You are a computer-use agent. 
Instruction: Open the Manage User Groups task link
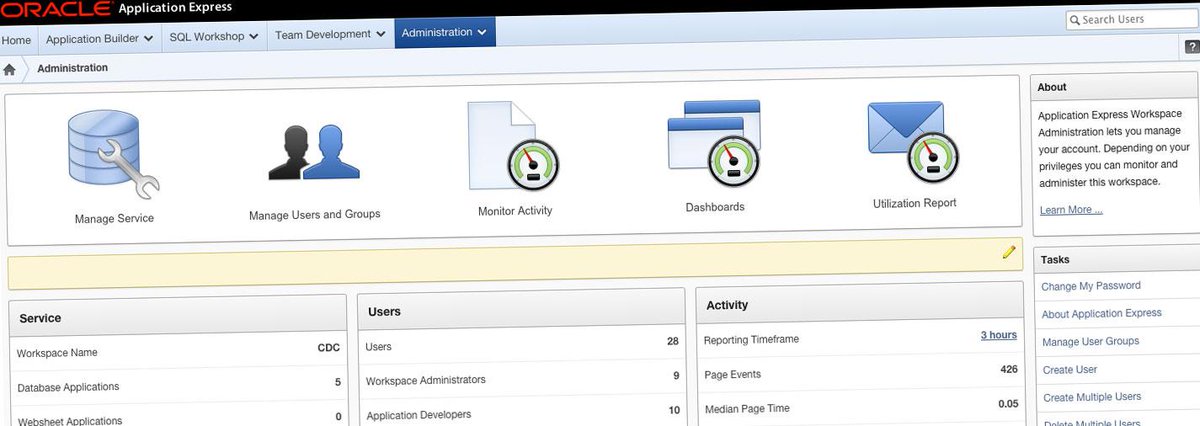[1091, 342]
